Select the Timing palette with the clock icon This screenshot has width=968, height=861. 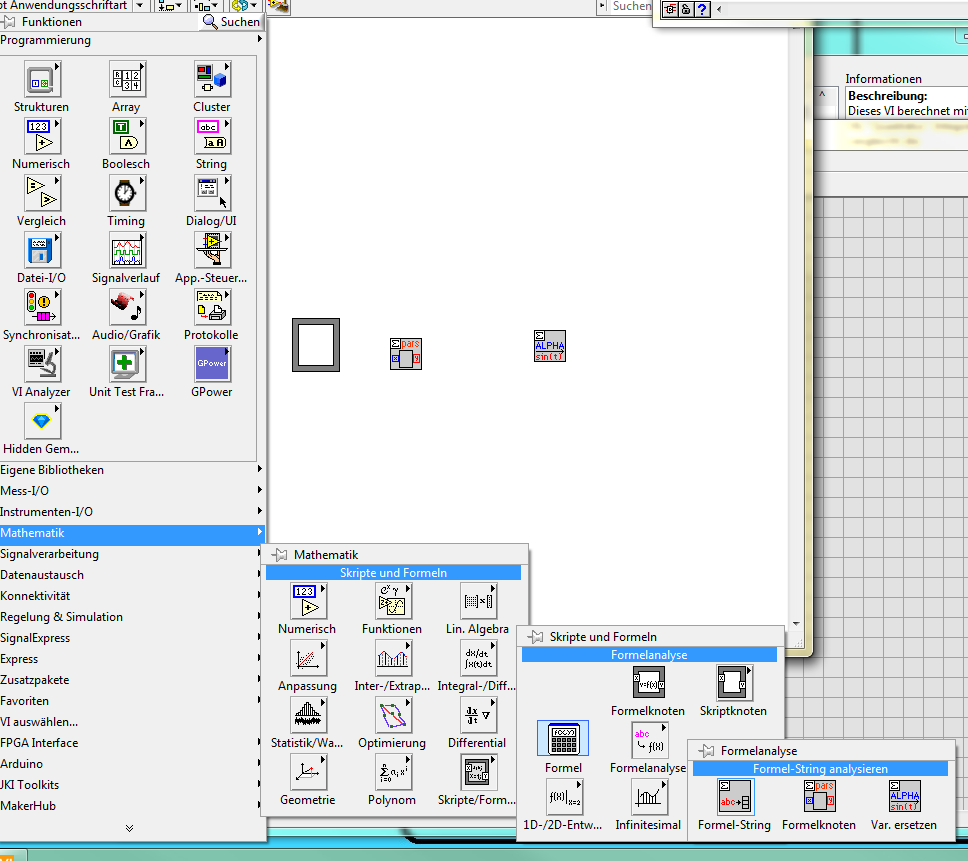tap(126, 194)
